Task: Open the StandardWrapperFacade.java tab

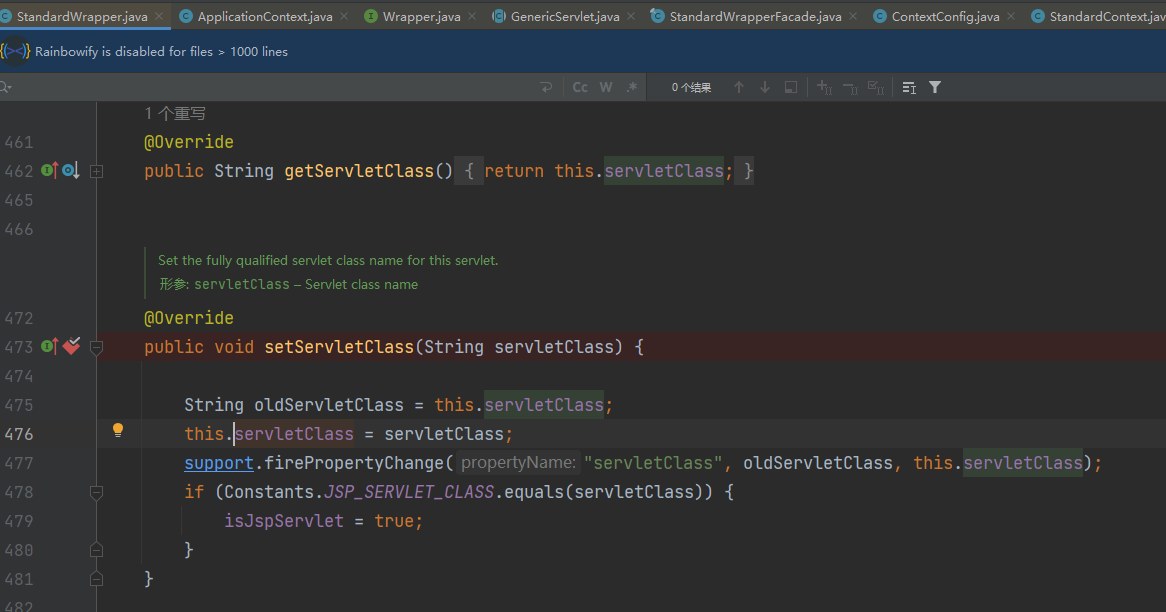Action: [756, 16]
